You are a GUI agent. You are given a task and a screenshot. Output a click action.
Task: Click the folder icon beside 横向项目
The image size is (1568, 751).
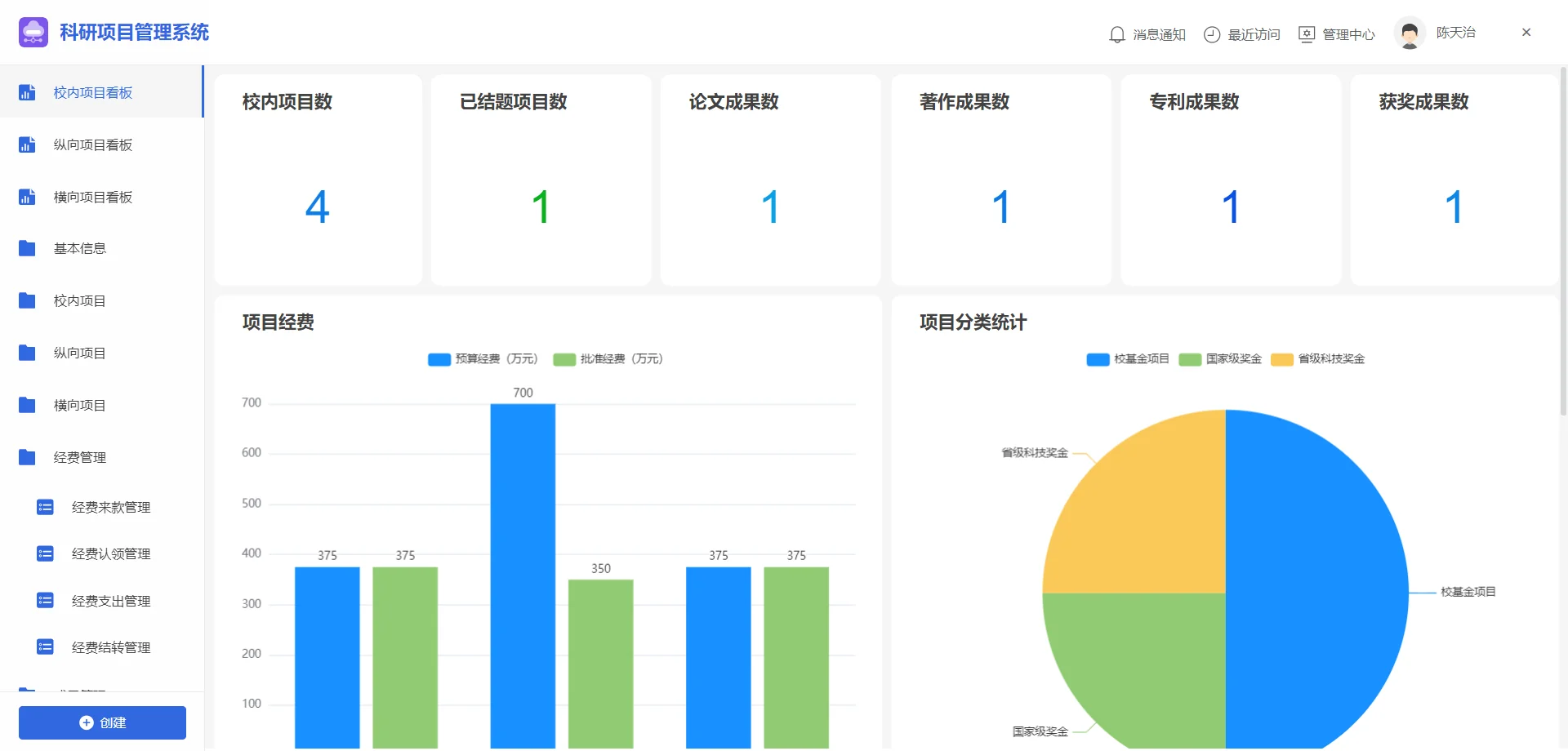coord(27,405)
